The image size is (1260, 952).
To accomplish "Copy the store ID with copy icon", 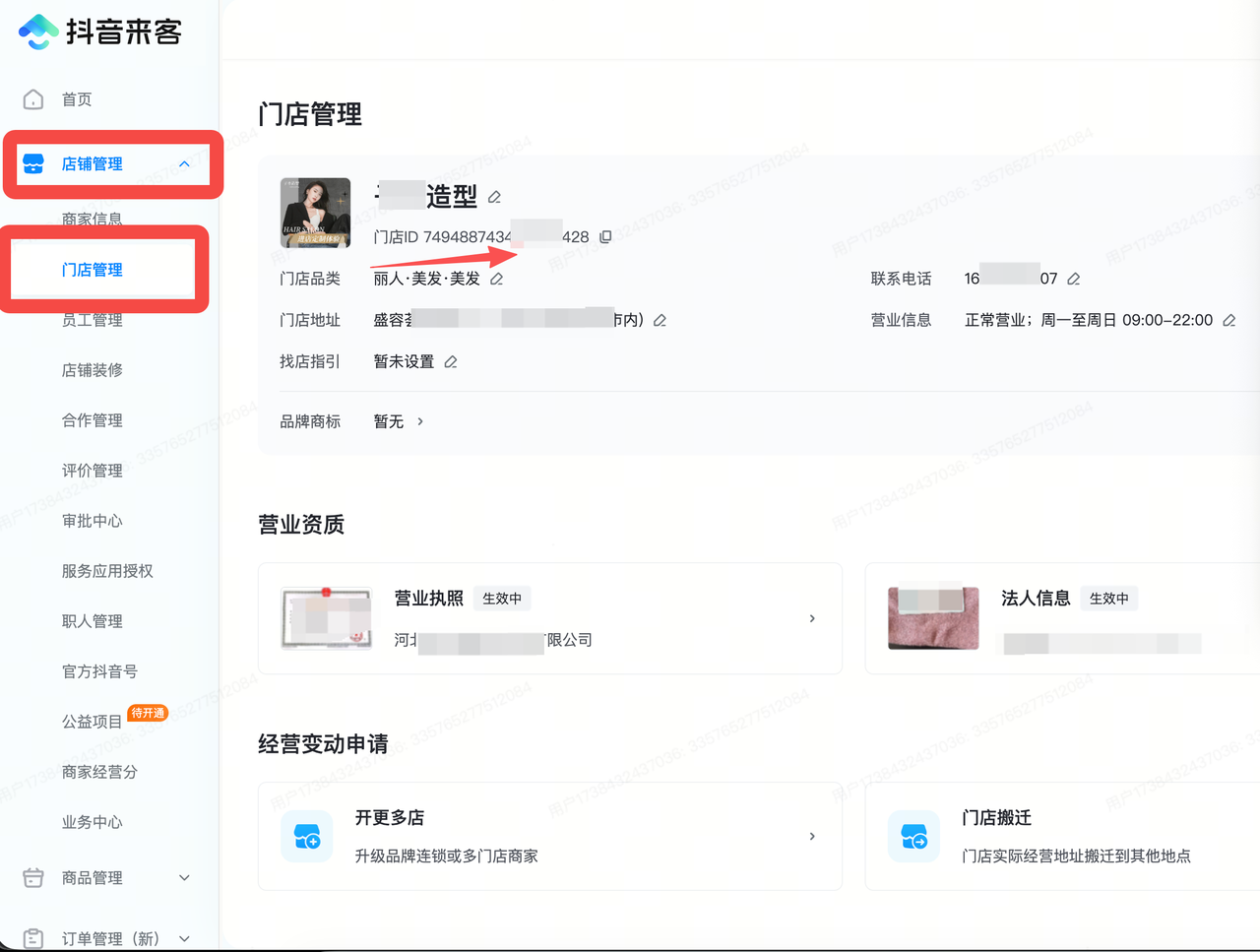I will (x=605, y=237).
